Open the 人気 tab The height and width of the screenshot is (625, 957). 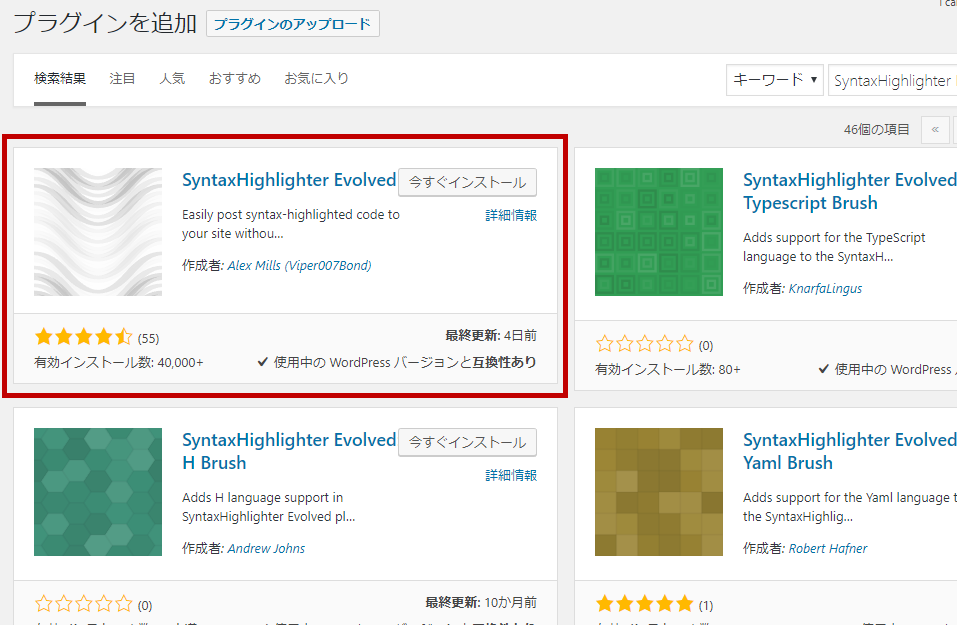coord(172,78)
